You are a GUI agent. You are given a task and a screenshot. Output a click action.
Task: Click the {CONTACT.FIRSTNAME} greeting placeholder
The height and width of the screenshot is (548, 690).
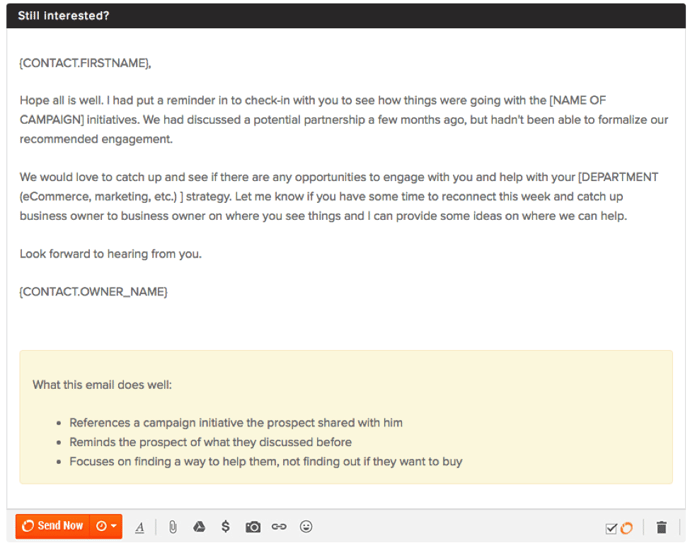tap(85, 63)
